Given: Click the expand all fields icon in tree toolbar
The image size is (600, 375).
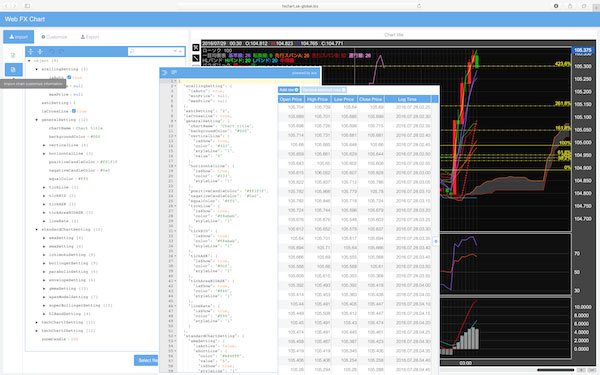Looking at the screenshot, I should 31,51.
